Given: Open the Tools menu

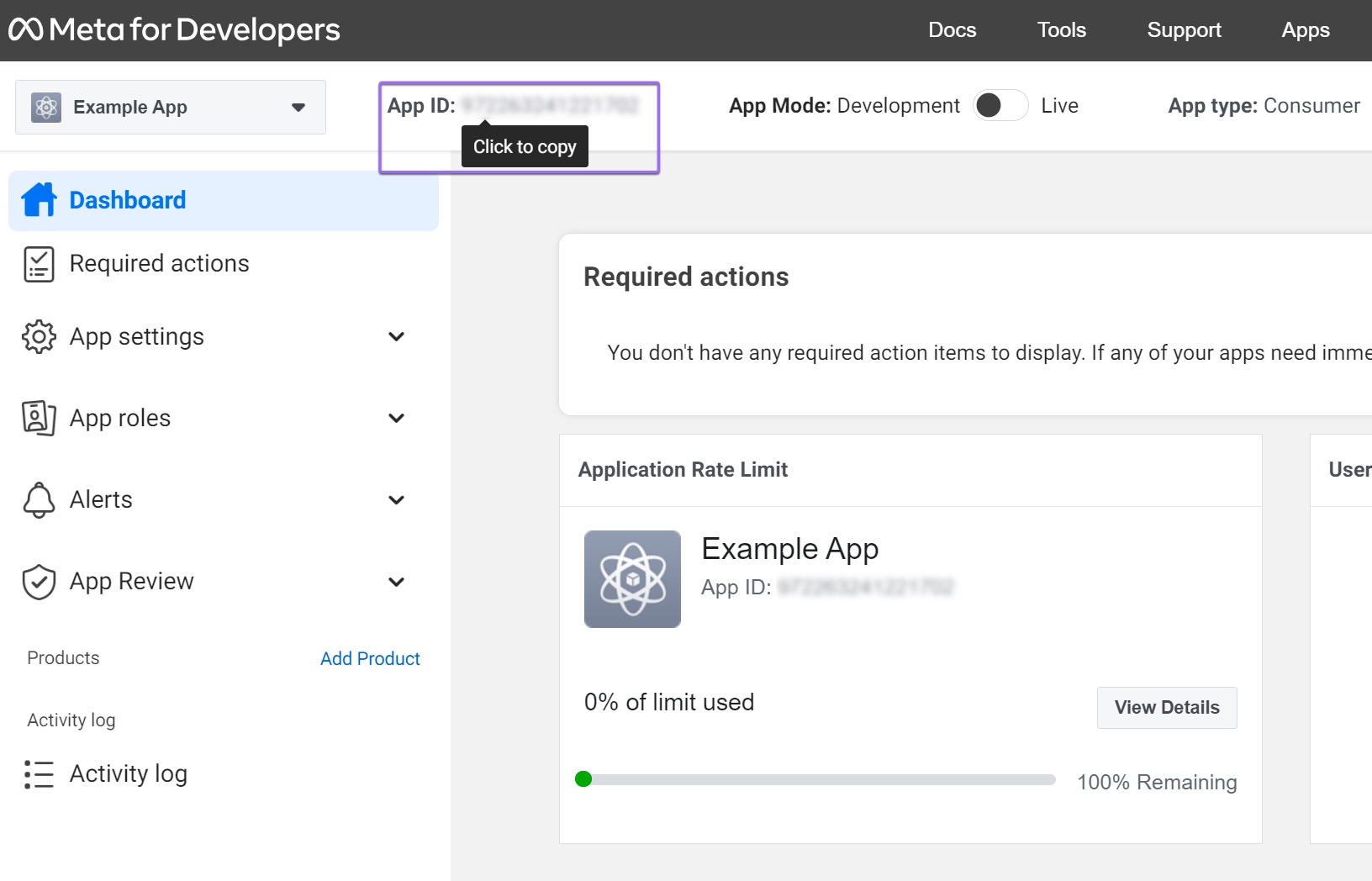Looking at the screenshot, I should (x=1061, y=30).
